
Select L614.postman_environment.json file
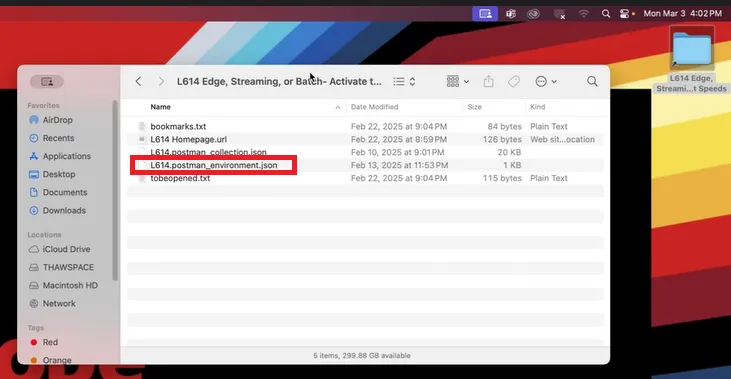click(x=214, y=165)
